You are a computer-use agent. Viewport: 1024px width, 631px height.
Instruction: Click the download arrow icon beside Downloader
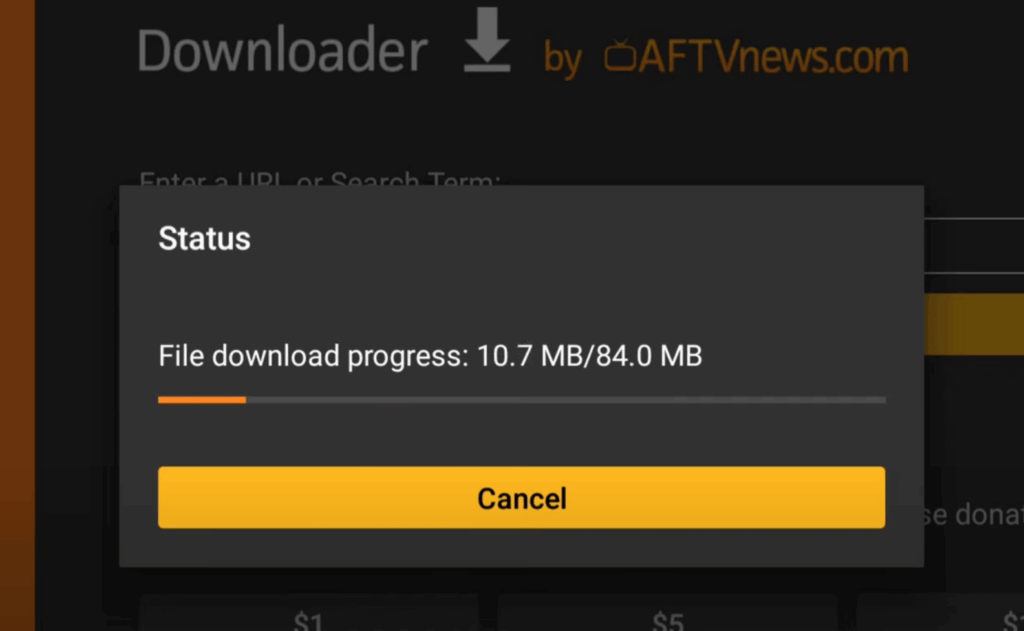click(x=487, y=40)
